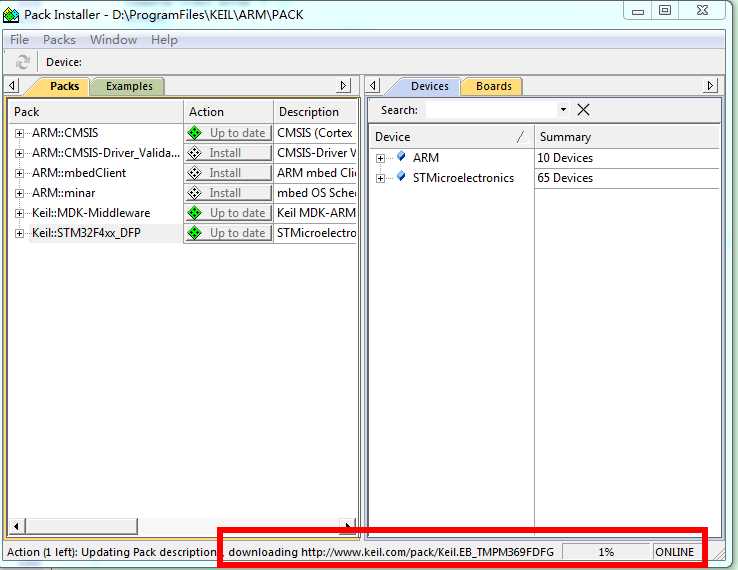
Task: Expand the ARM::CMSIS-Driver_Validation pack node
Action: coord(19,153)
